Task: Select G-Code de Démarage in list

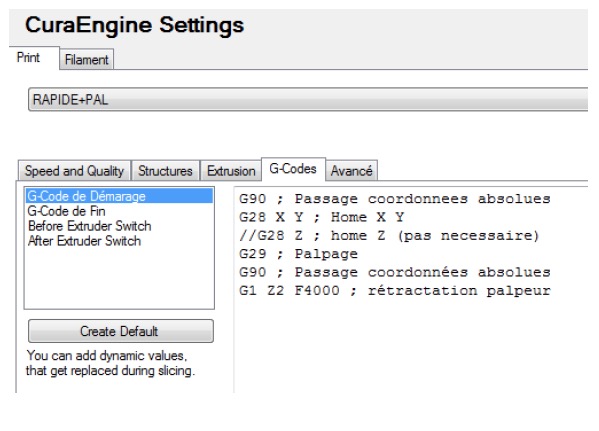Action: [x=119, y=196]
